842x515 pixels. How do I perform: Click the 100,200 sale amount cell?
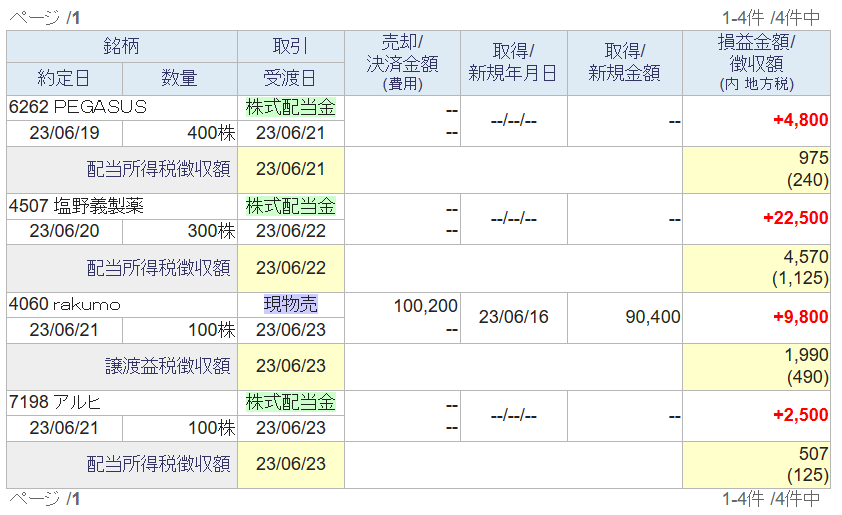[425, 306]
